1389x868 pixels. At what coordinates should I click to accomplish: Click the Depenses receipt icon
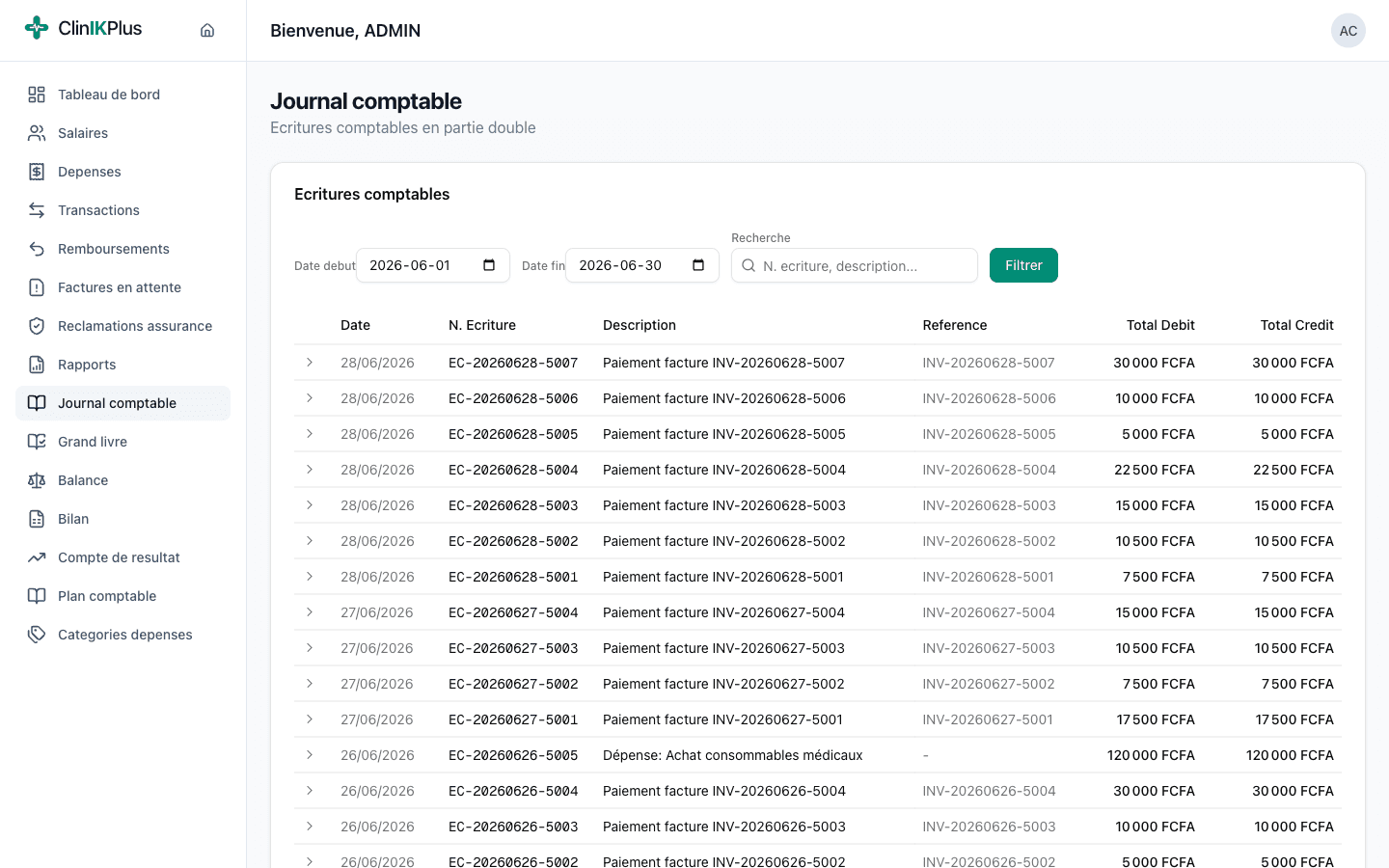(37, 172)
